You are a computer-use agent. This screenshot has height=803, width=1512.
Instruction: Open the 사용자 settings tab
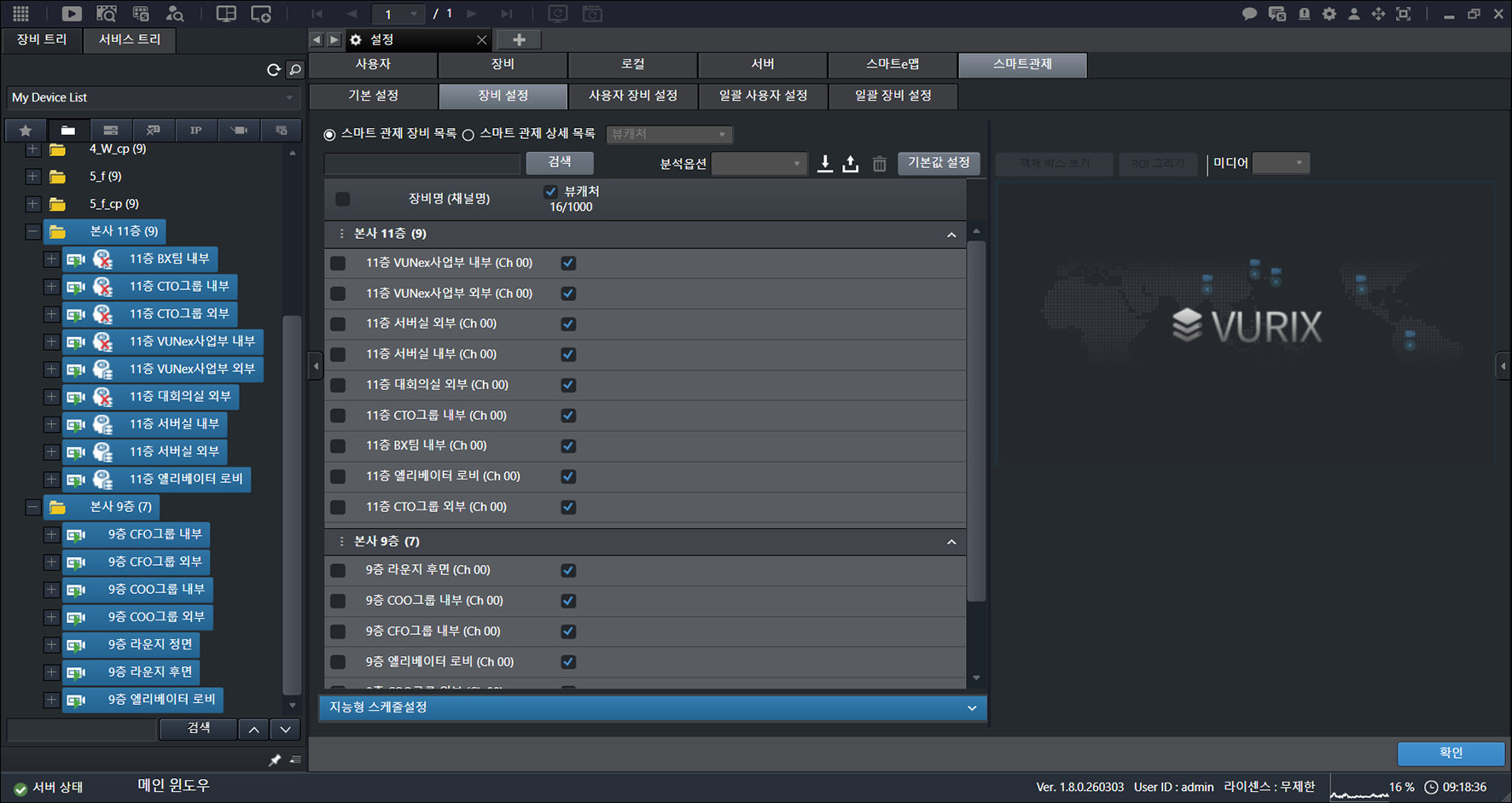(x=373, y=65)
